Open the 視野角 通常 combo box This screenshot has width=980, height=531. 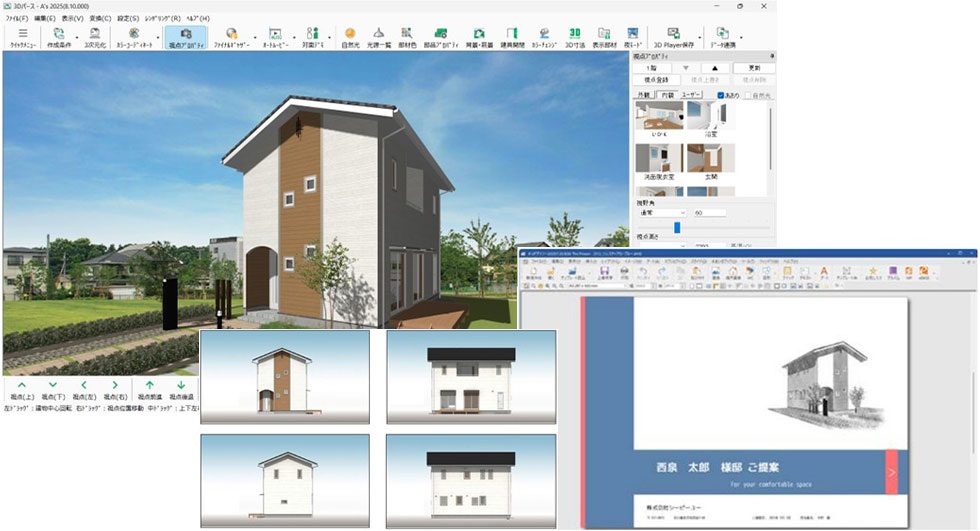tap(661, 213)
